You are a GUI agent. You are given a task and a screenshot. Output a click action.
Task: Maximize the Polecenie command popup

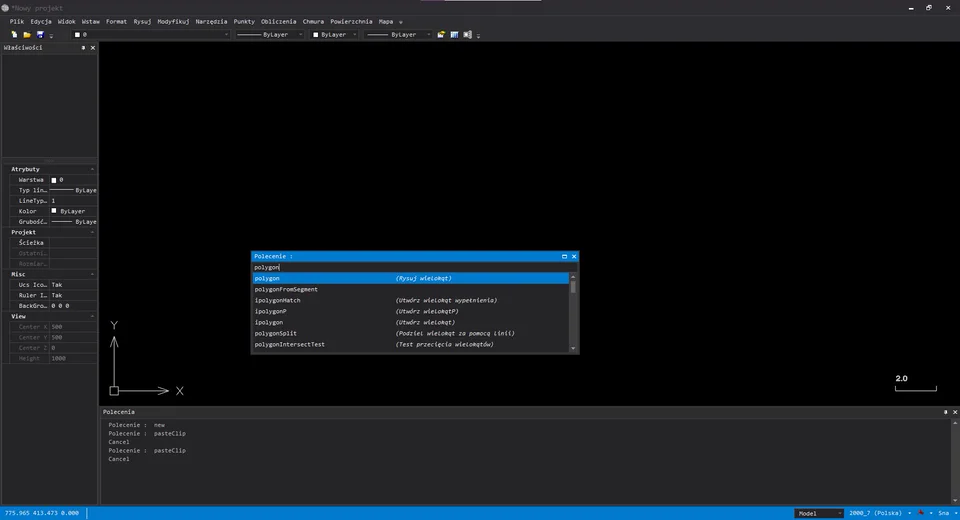click(564, 257)
